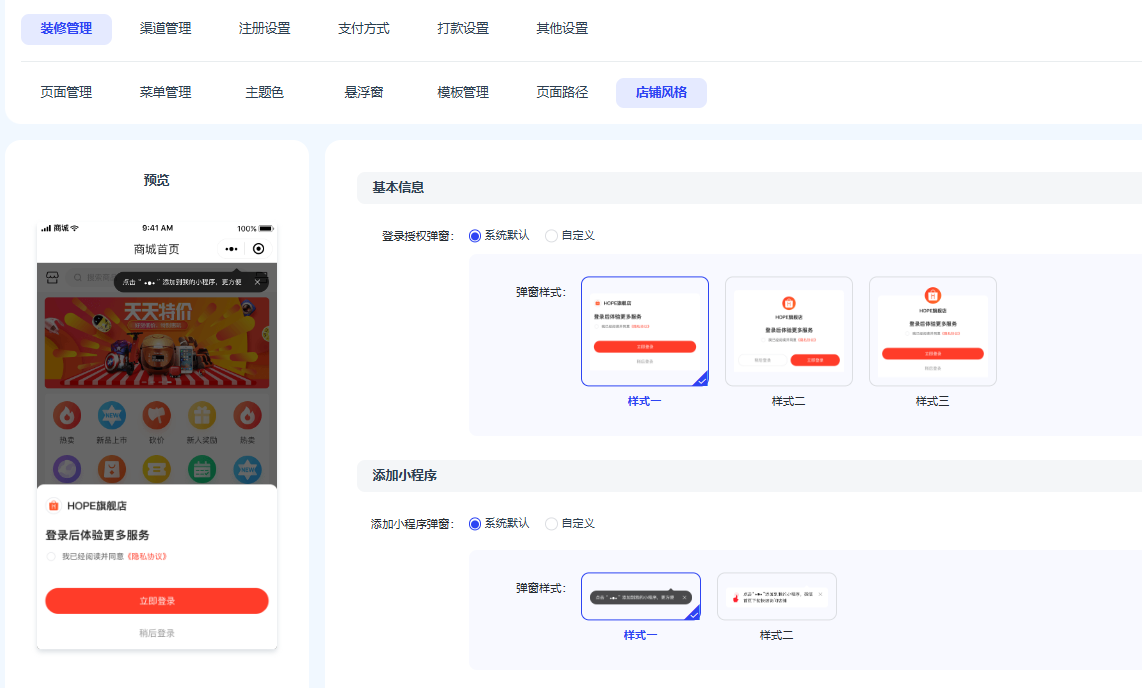The image size is (1142, 688).
Task: Open the 渠道管理 top tab
Action: (165, 29)
